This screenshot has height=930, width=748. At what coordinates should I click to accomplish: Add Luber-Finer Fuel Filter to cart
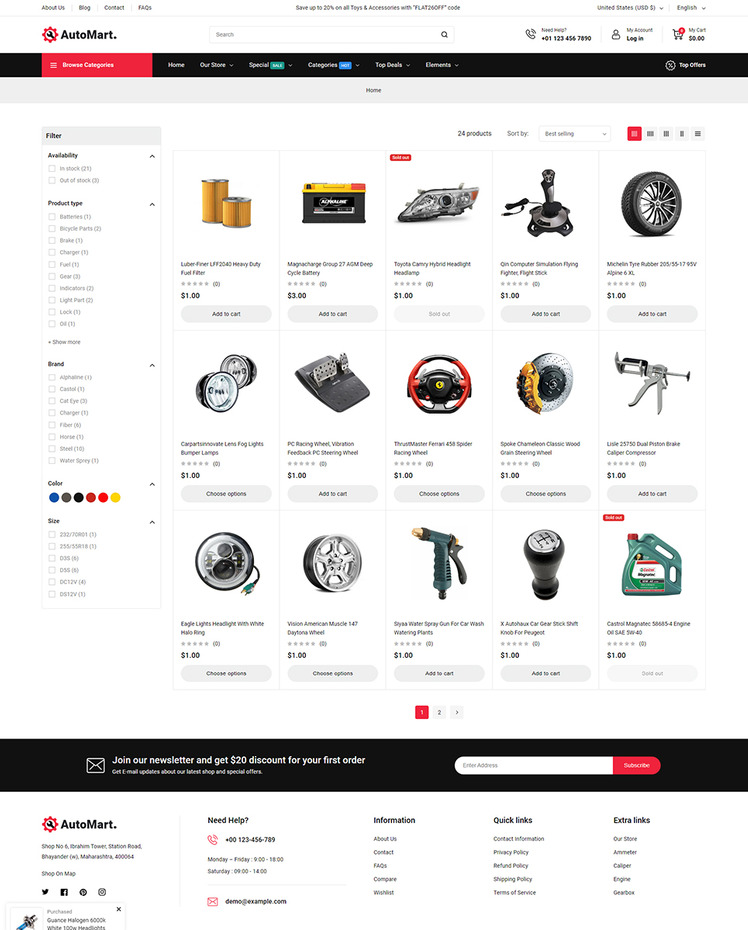pos(226,314)
